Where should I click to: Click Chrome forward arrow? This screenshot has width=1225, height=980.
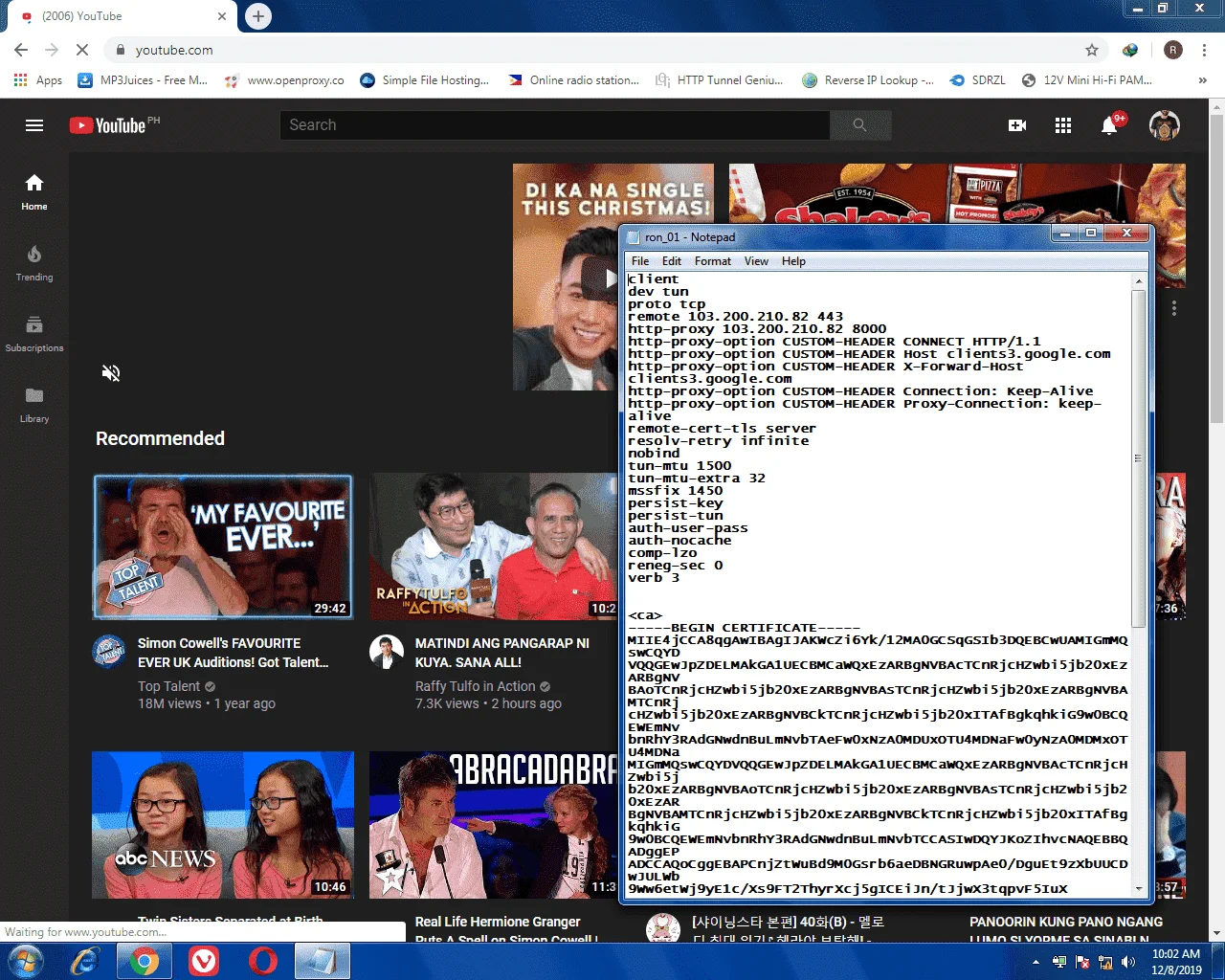[52, 50]
